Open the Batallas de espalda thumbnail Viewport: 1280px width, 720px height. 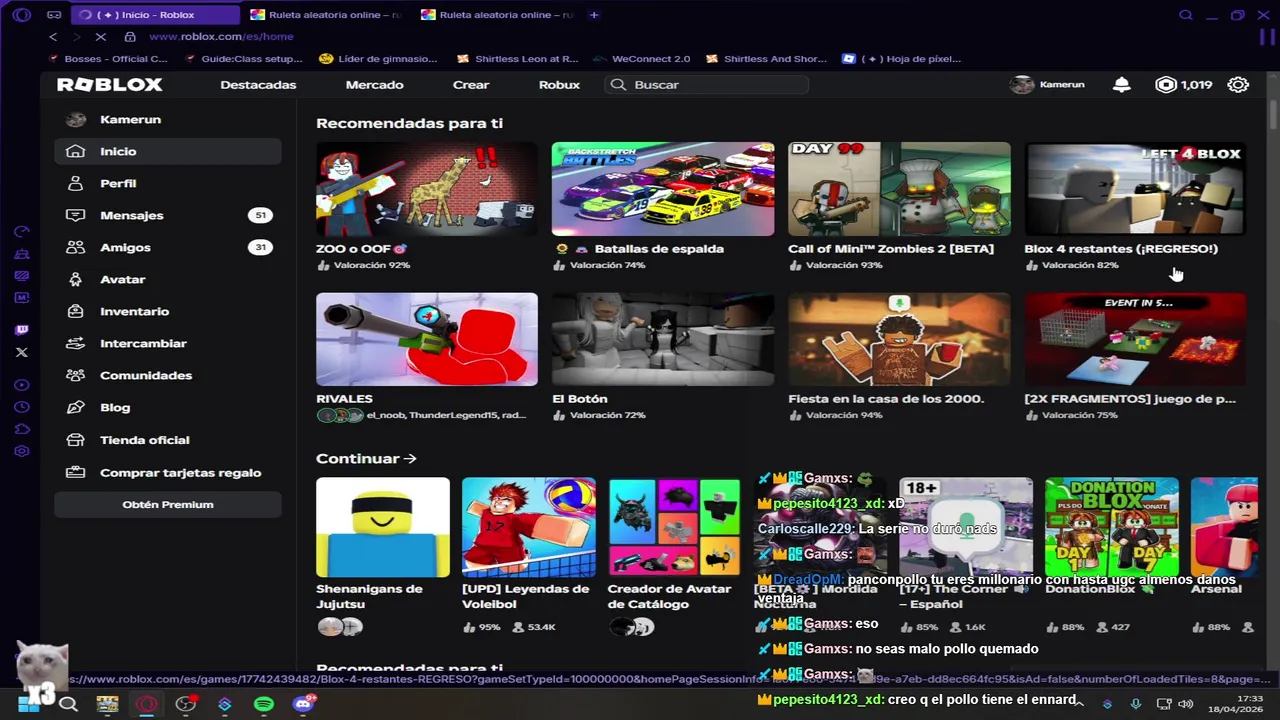coord(663,189)
